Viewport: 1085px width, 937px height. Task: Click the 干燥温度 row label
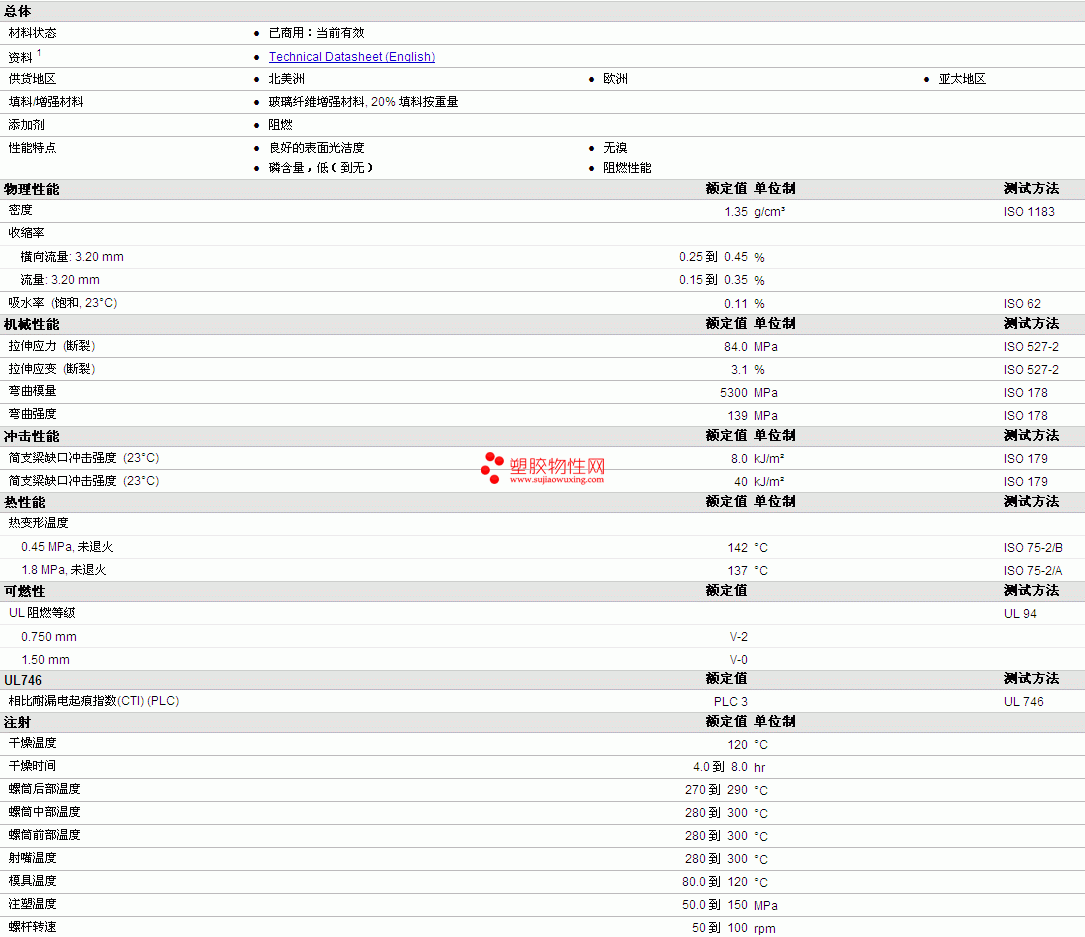pos(33,743)
